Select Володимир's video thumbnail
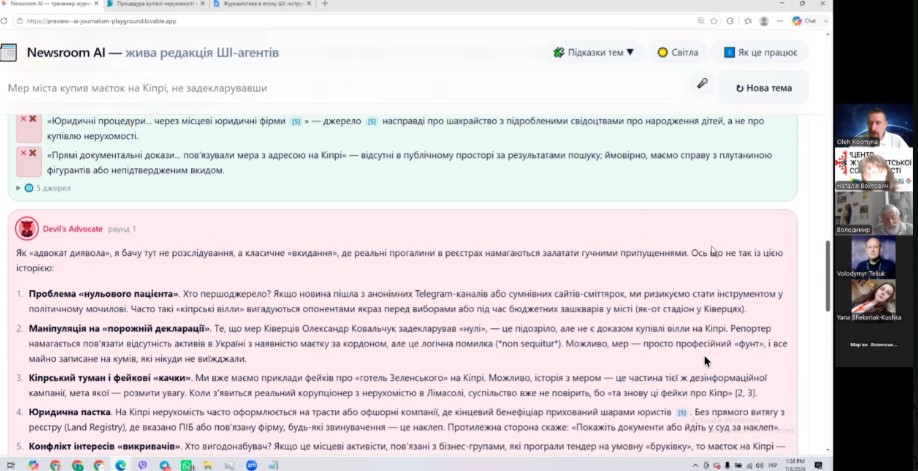 click(873, 213)
